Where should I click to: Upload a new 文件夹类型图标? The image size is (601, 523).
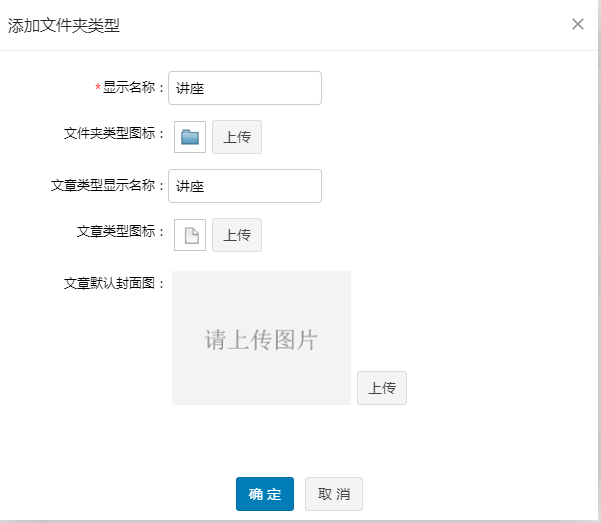[x=237, y=137]
